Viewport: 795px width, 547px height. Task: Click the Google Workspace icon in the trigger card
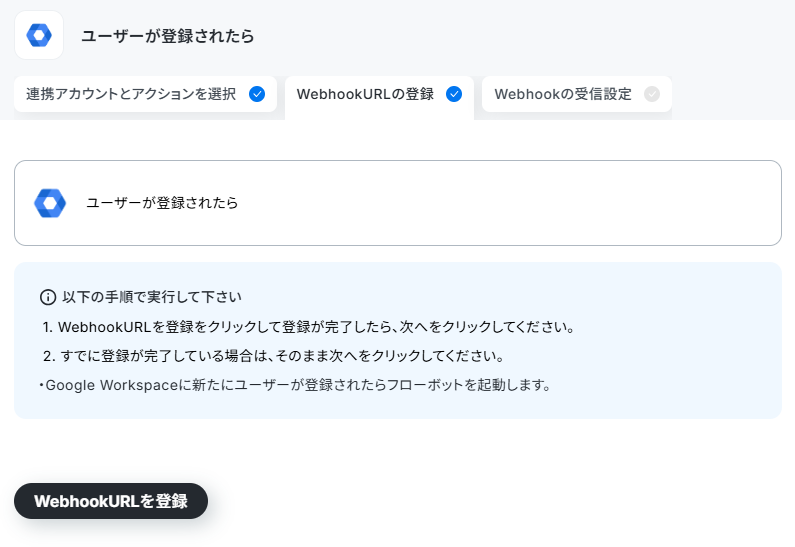click(x=50, y=203)
